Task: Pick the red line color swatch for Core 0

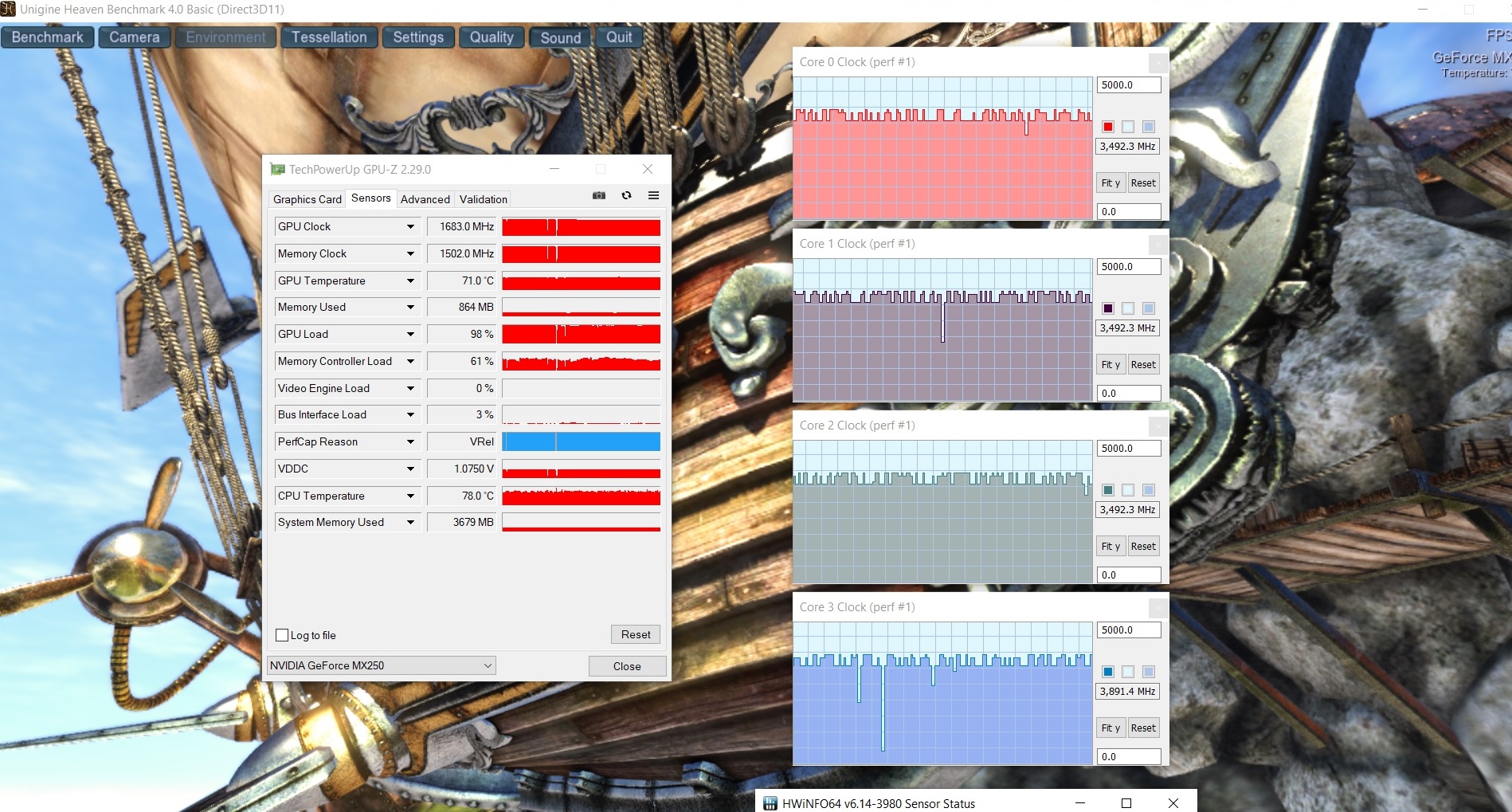Action: (1107, 127)
